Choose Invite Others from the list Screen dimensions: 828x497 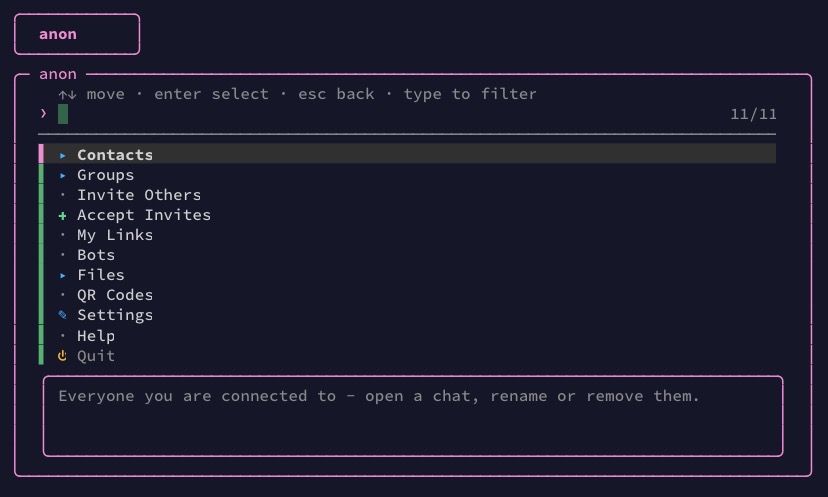pos(407,194)
